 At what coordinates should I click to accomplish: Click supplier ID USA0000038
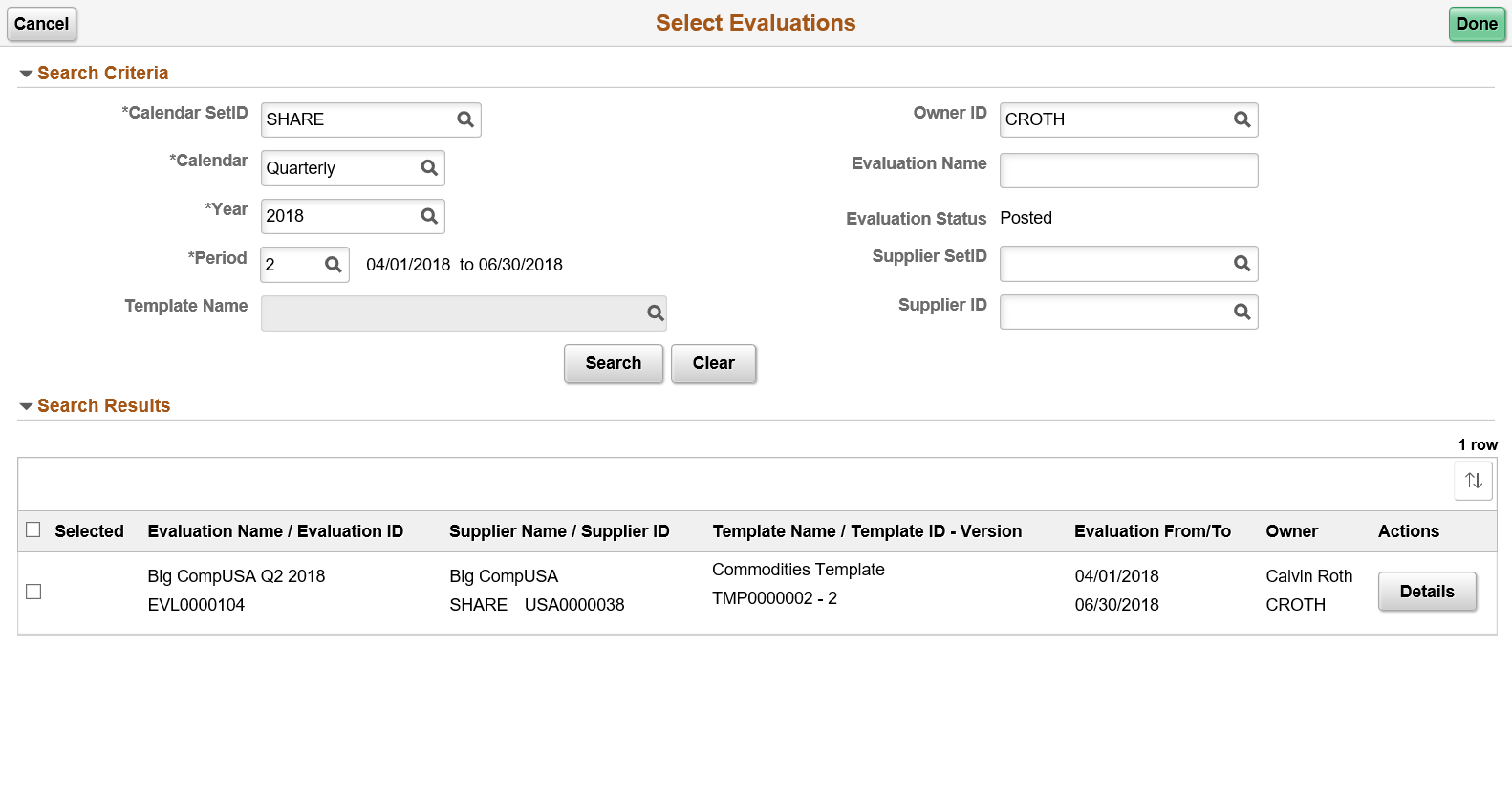[574, 605]
